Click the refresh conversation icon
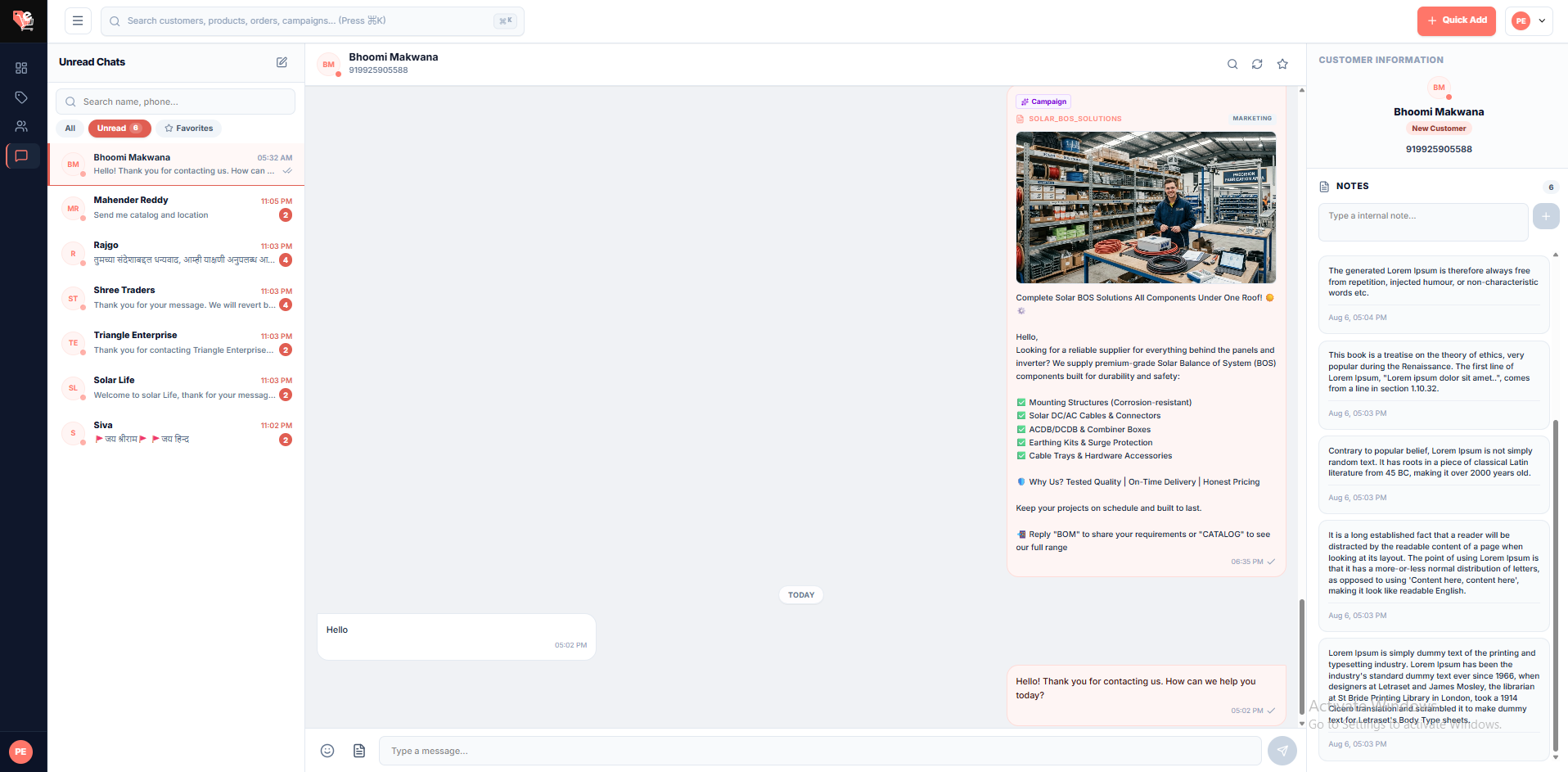 pyautogui.click(x=1257, y=64)
